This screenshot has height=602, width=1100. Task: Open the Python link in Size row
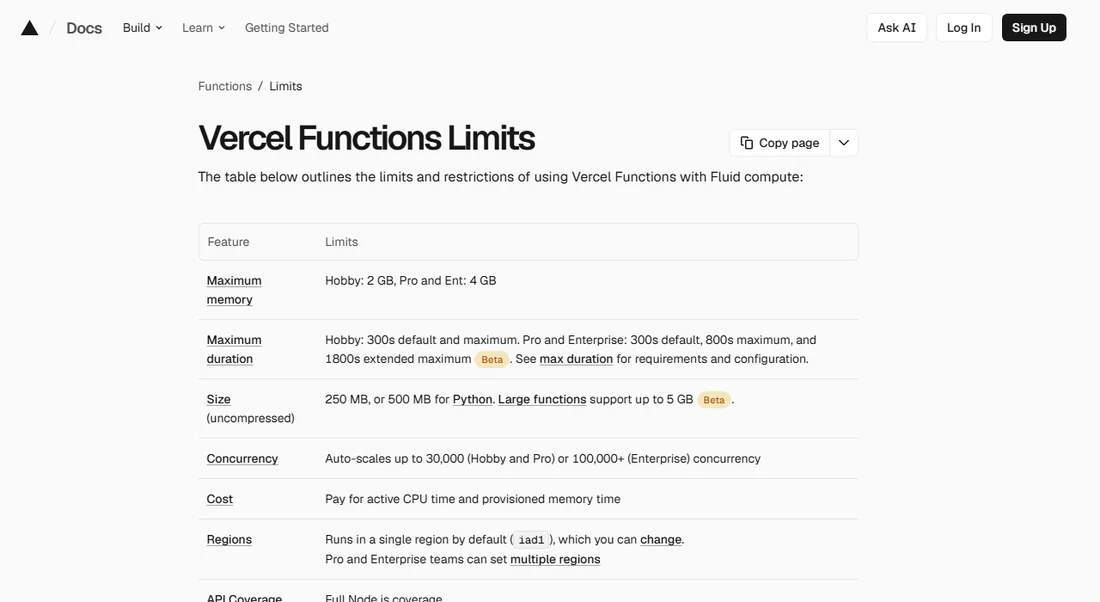click(472, 399)
